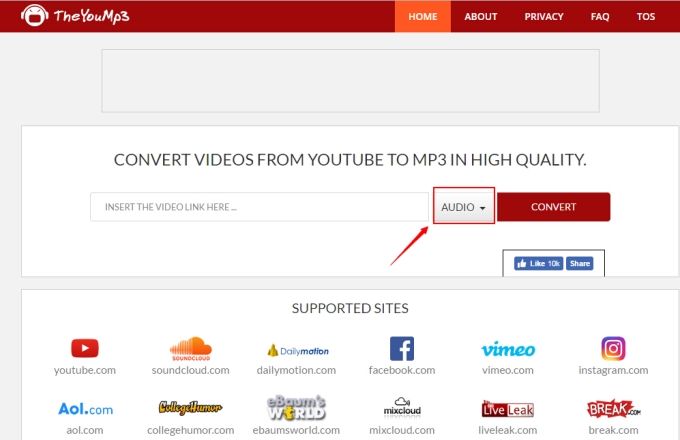Open the HOME navigation tab
Viewport: 680px width, 440px height.
422,16
